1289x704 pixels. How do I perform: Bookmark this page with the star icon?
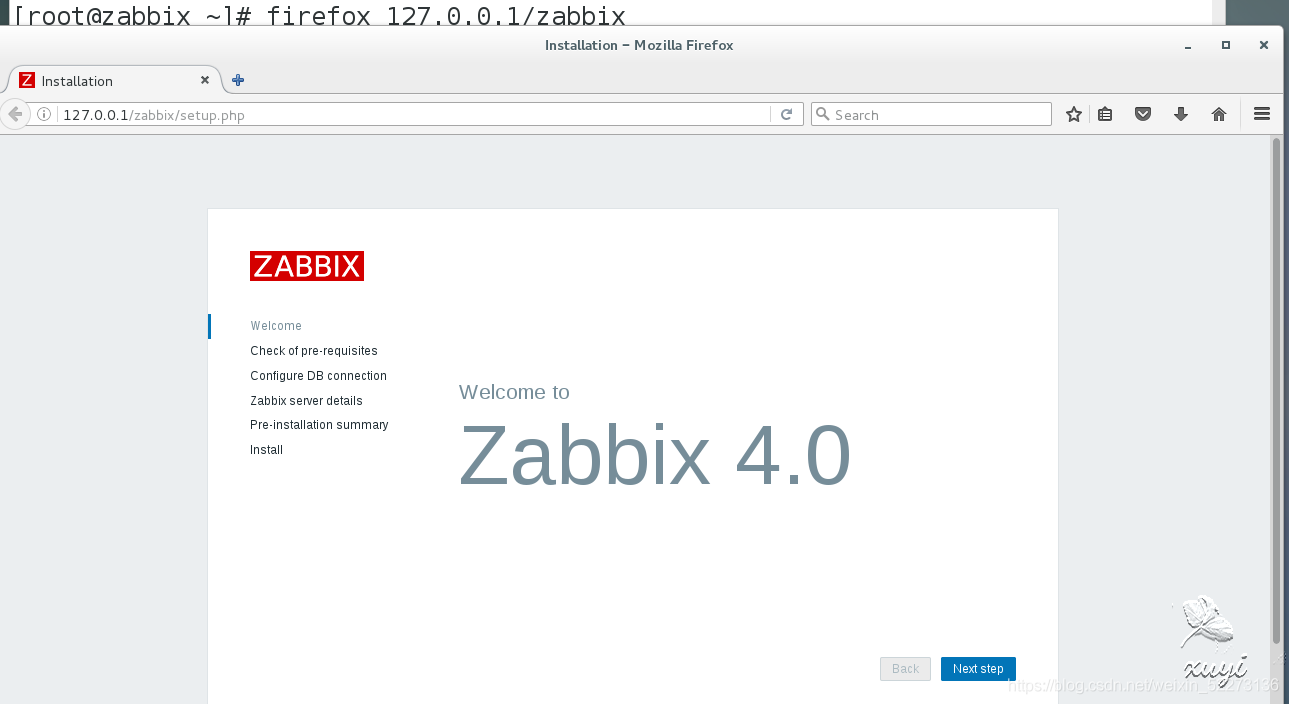1074,115
